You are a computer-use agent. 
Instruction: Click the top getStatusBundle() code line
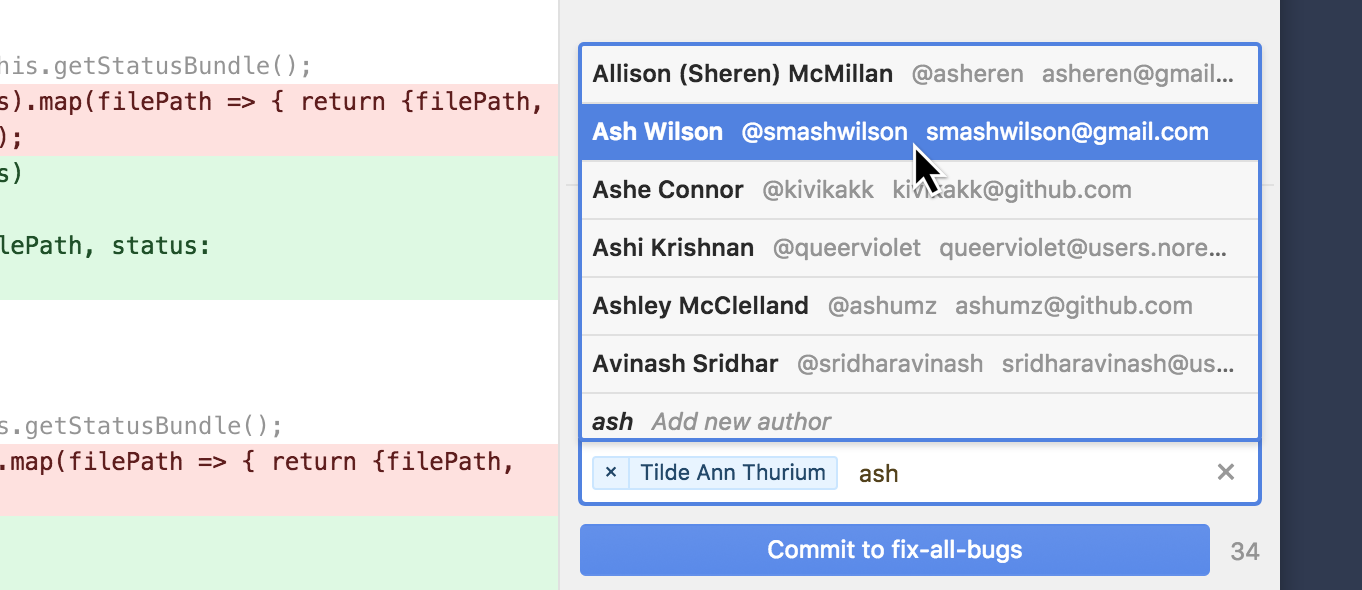pyautogui.click(x=279, y=66)
